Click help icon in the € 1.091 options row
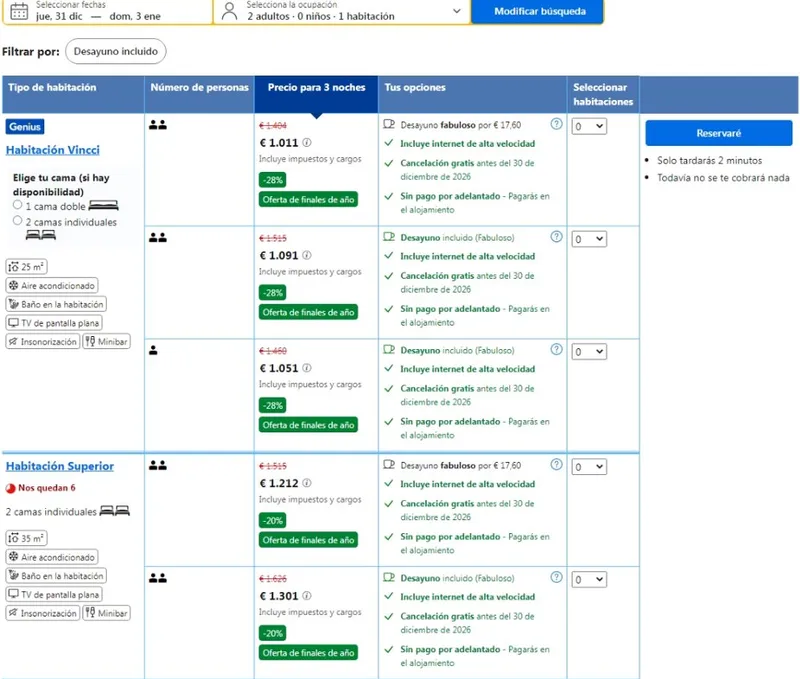Screen dimensions: 800x679 556,237
